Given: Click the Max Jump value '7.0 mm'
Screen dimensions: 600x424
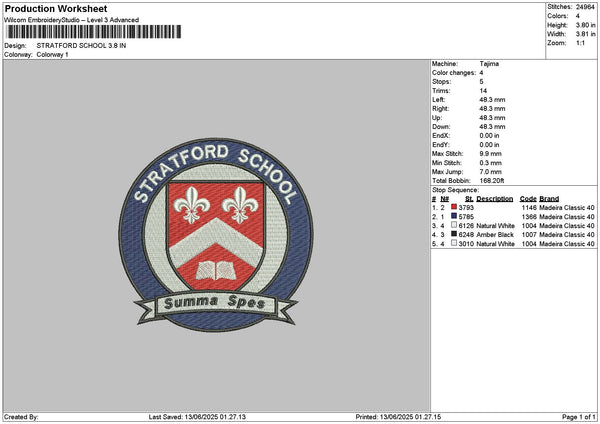Looking at the screenshot, I should (490, 172).
